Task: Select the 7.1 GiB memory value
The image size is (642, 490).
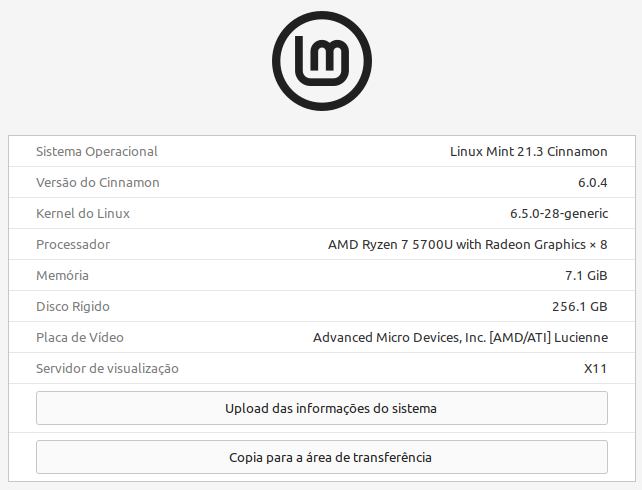Action: [586, 275]
